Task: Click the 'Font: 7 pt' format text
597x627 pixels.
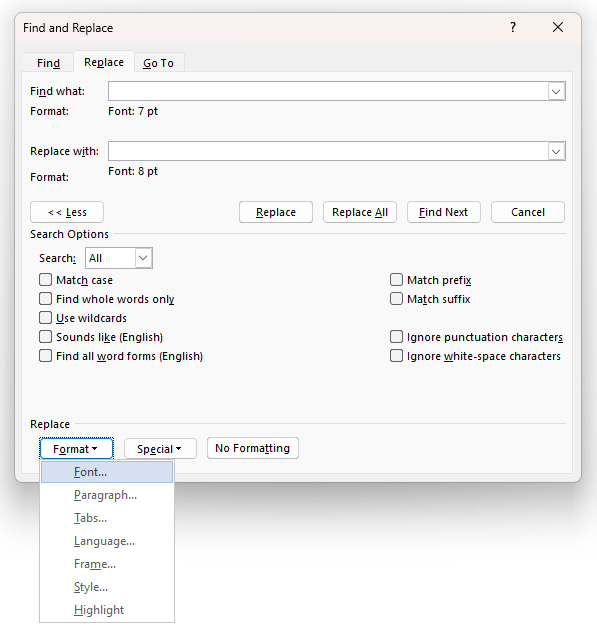Action: [133, 111]
